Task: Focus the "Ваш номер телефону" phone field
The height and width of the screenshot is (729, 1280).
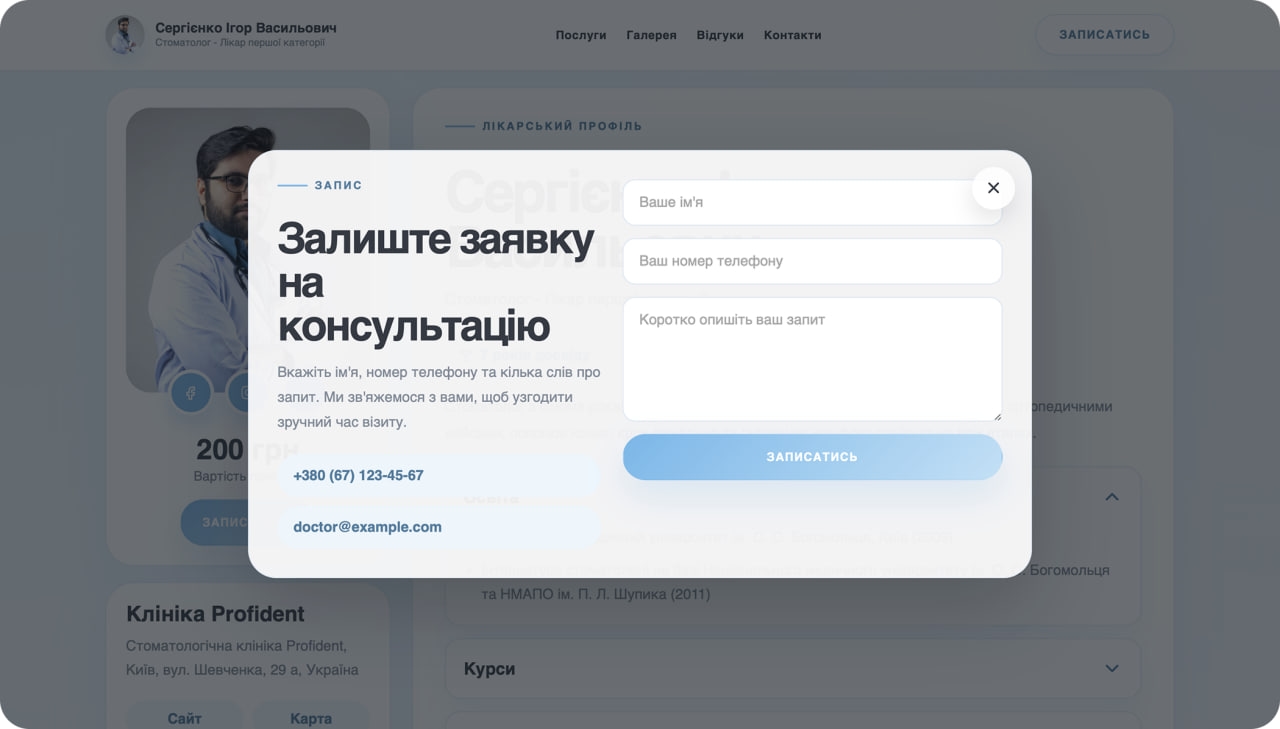Action: [x=812, y=261]
